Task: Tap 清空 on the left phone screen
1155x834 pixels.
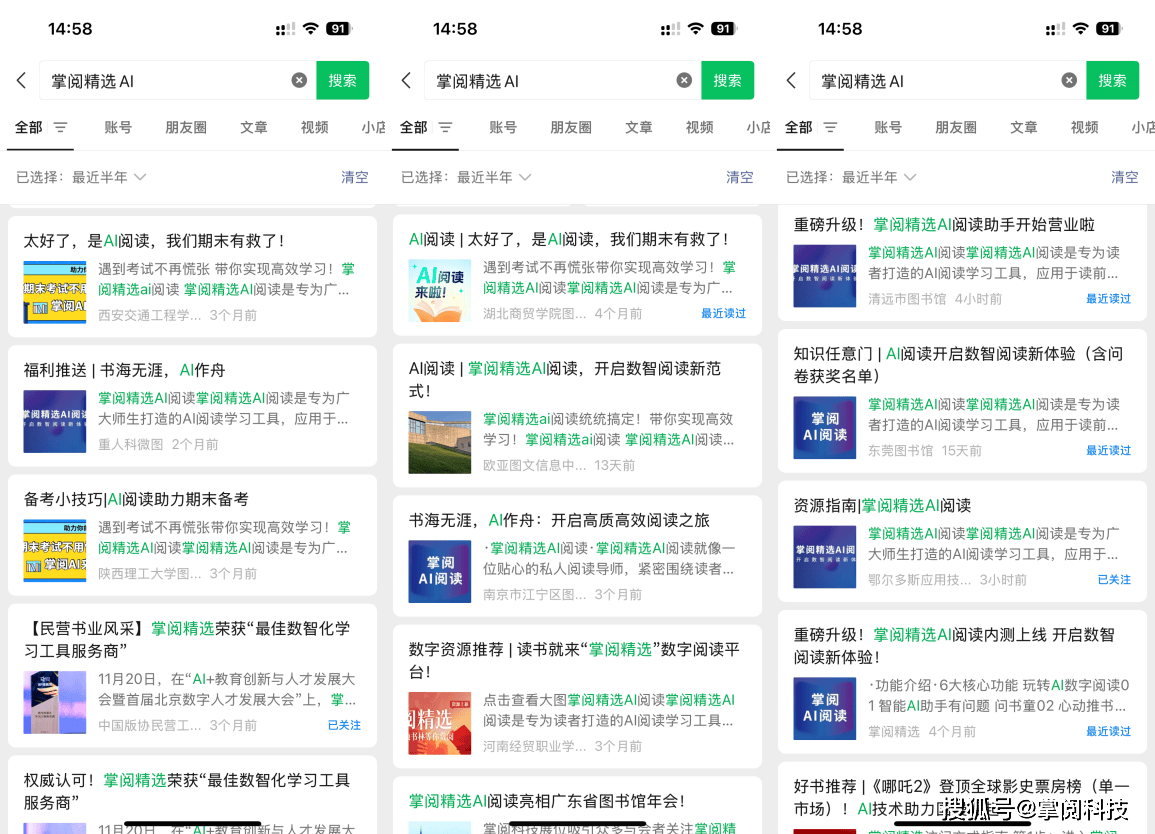Action: (354, 177)
